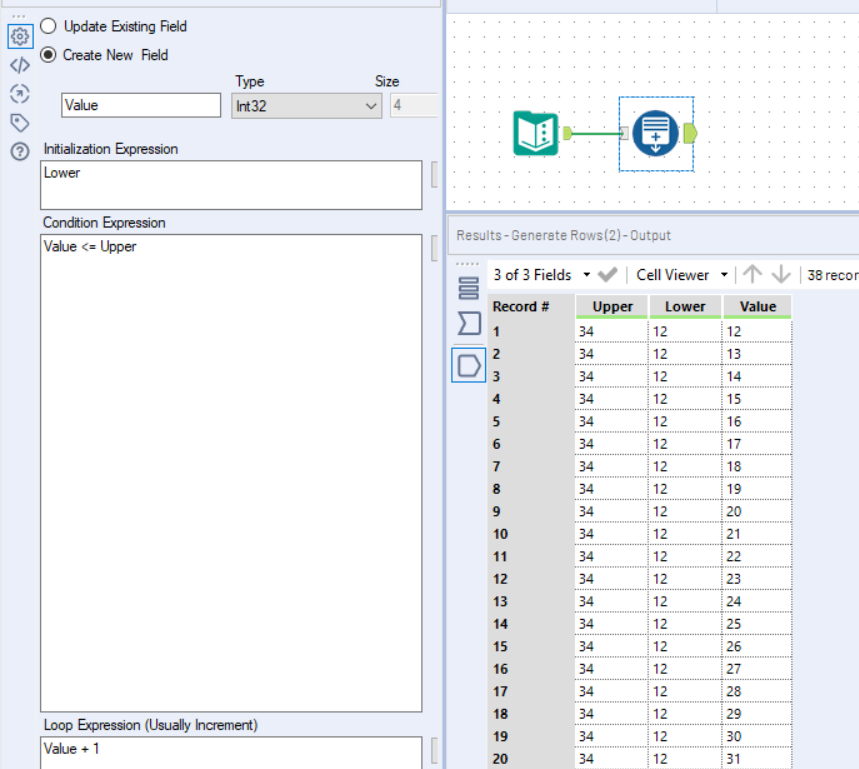Select the Update Existing Field option

(49, 26)
